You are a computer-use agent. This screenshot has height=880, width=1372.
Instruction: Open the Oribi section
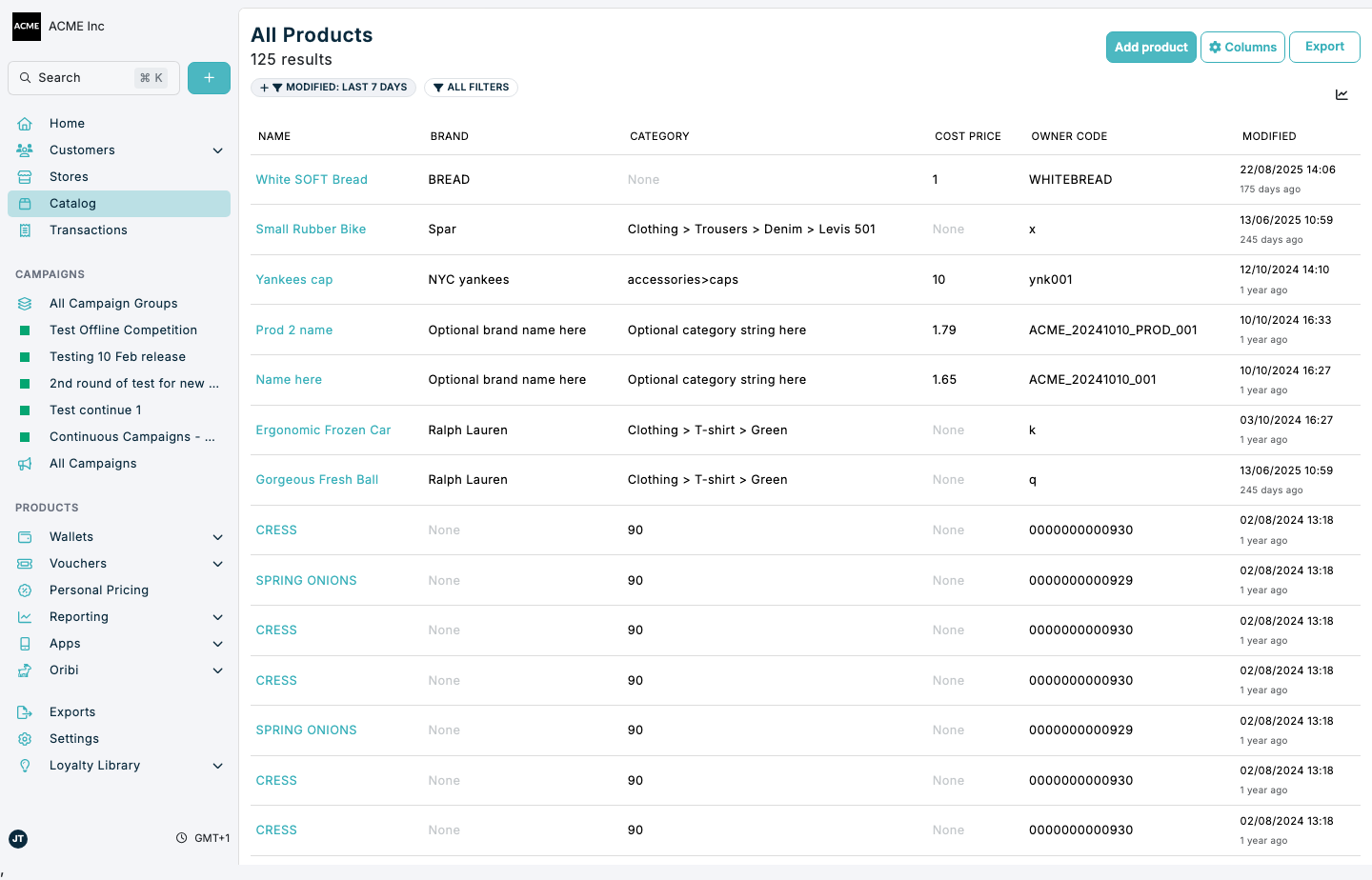point(63,670)
